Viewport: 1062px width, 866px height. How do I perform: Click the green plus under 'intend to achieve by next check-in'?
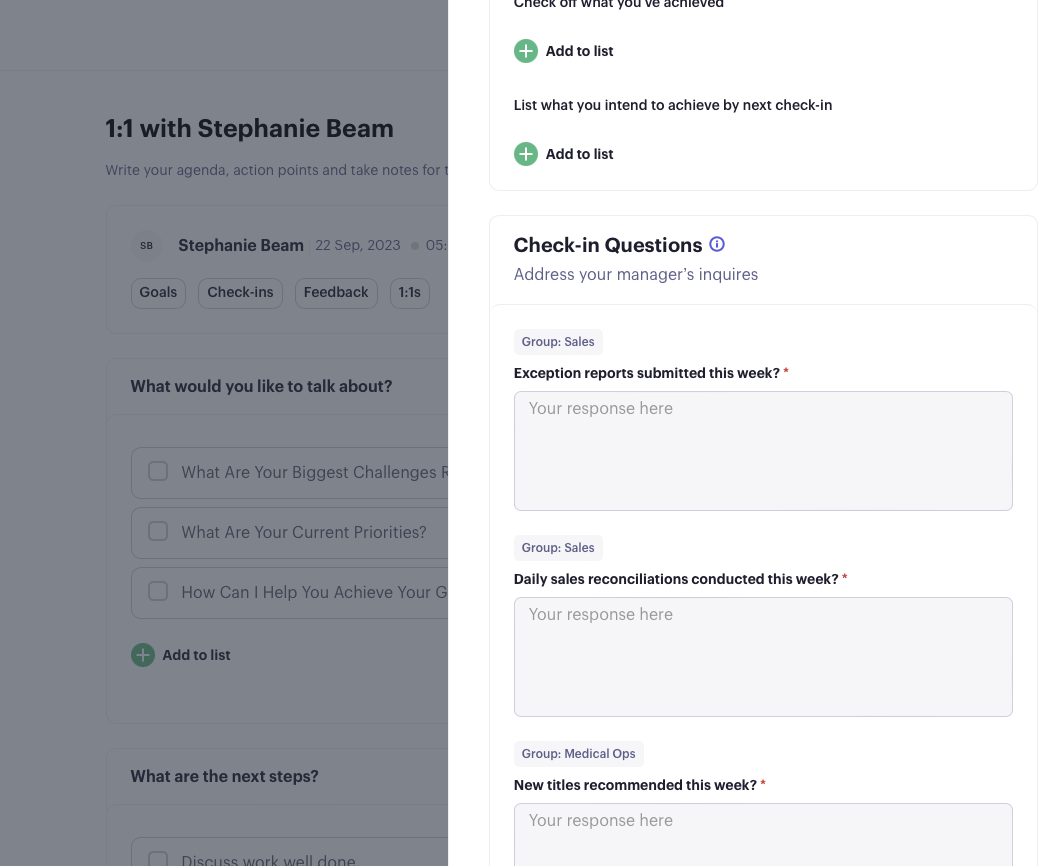click(x=526, y=154)
